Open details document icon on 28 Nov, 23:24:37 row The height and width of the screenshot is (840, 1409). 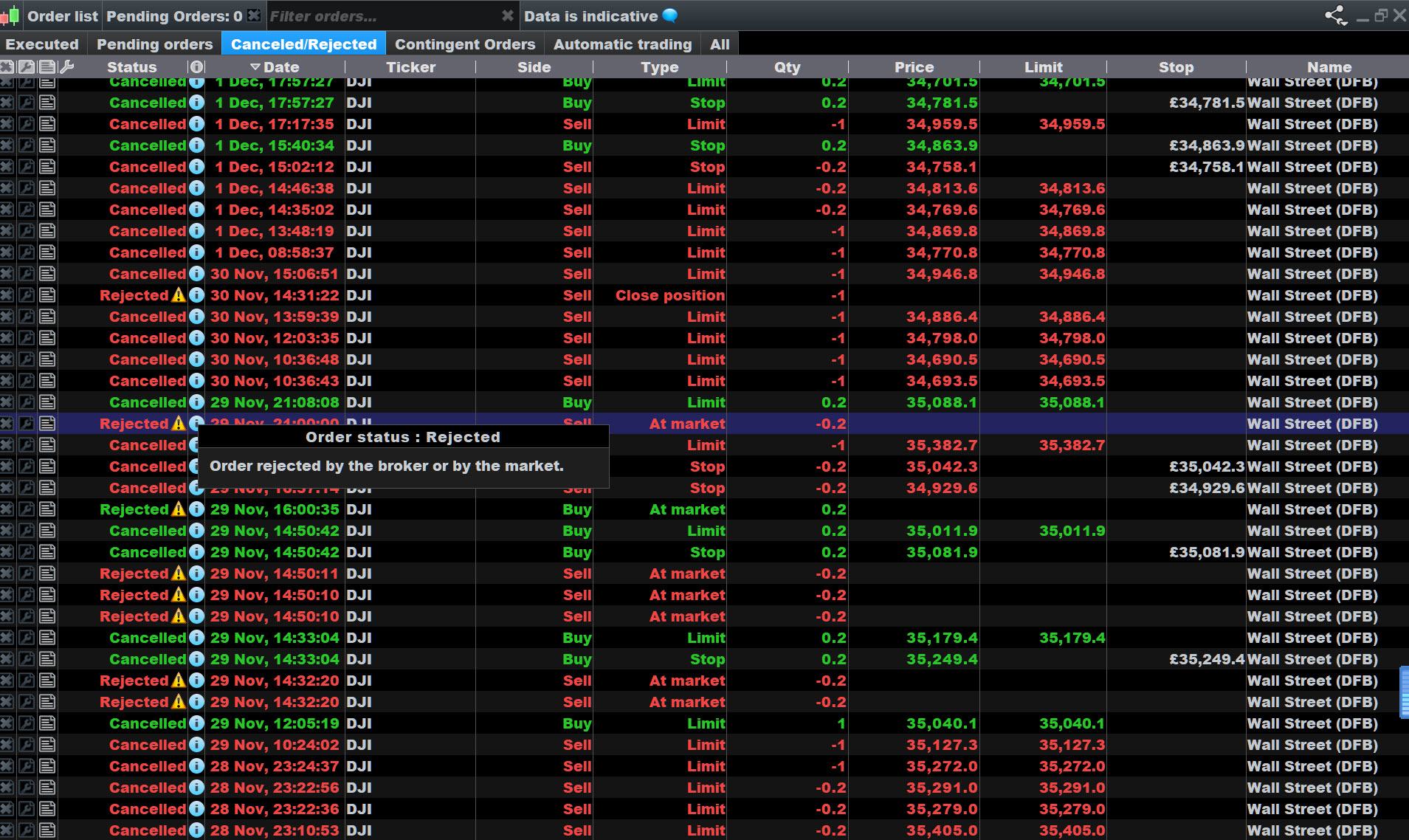(x=47, y=766)
